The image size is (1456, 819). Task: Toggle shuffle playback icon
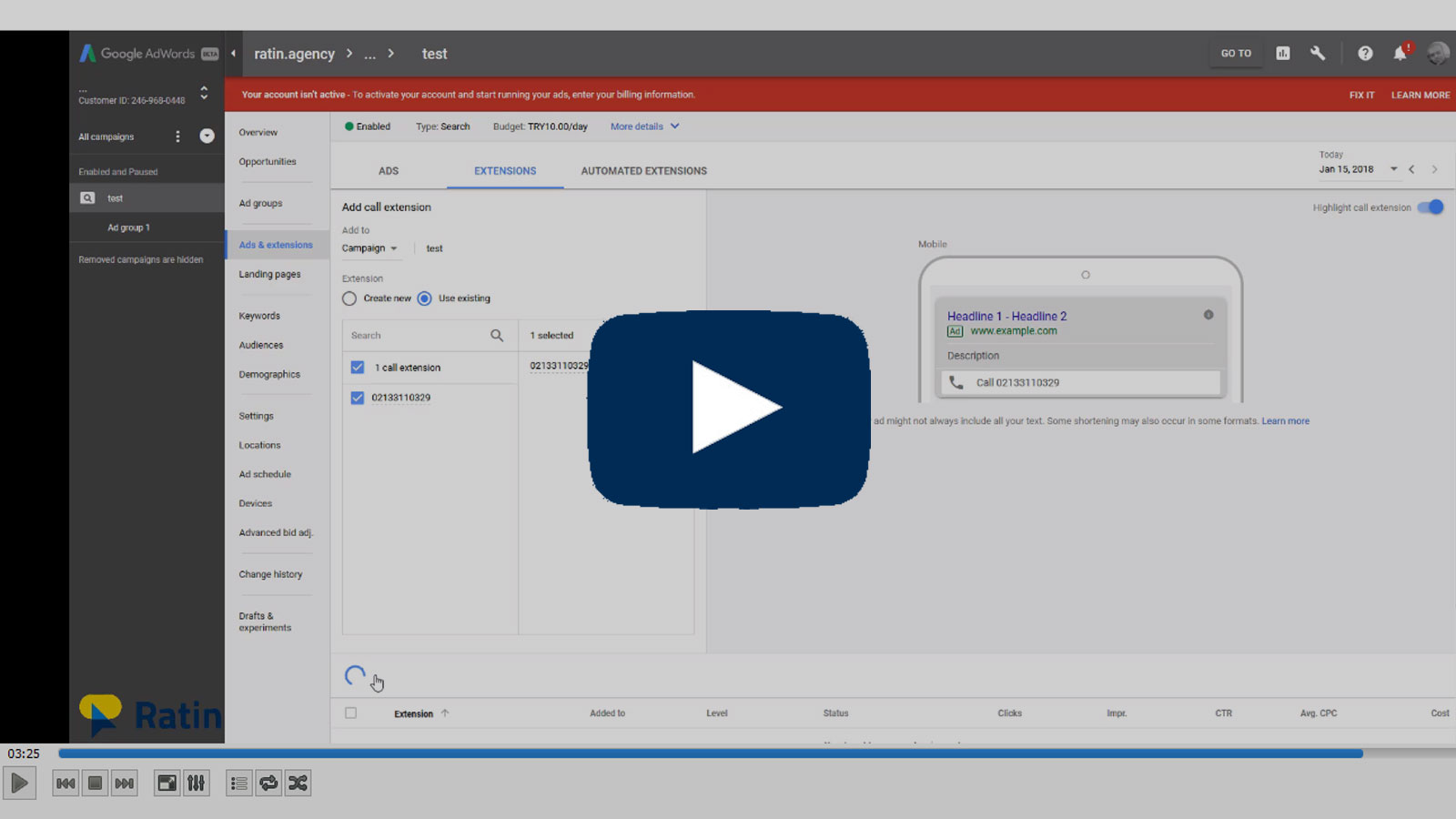click(x=298, y=784)
